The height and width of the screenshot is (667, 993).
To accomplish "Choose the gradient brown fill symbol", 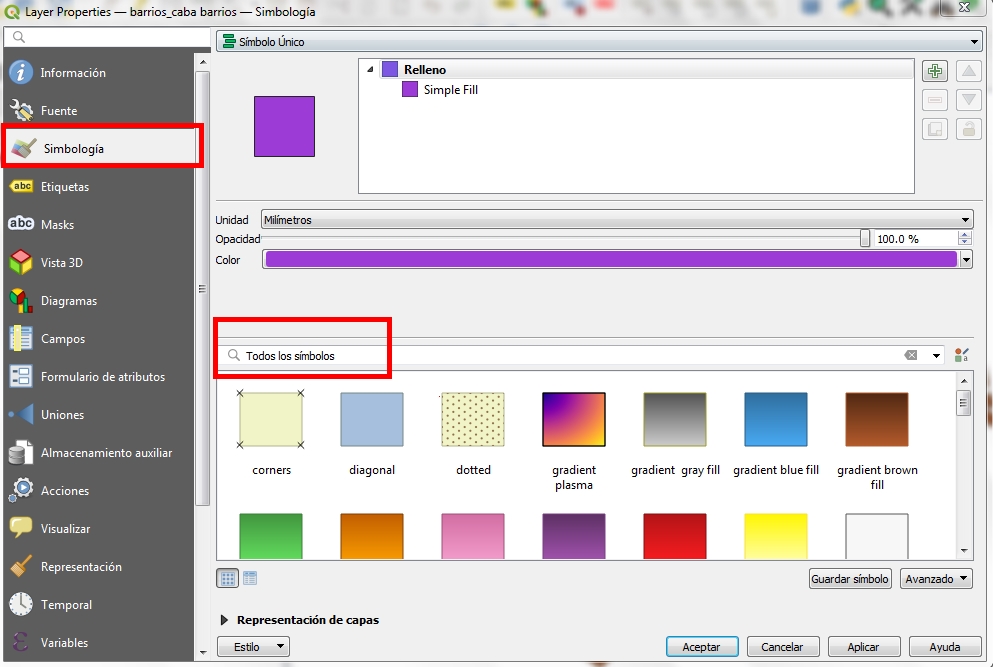I will click(x=877, y=419).
